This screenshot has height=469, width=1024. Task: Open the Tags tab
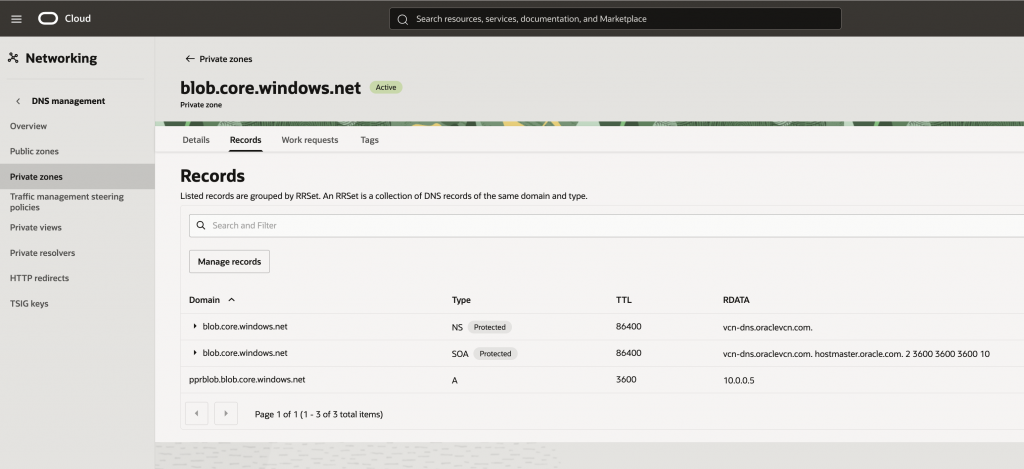(369, 140)
